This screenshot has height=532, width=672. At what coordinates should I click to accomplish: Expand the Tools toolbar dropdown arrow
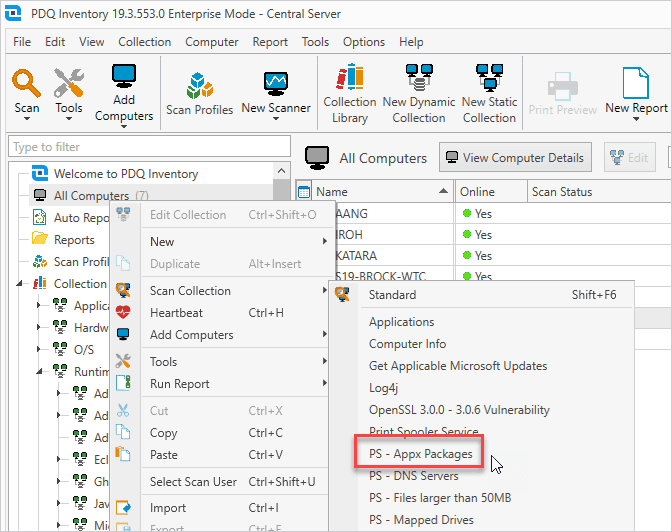click(x=69, y=119)
